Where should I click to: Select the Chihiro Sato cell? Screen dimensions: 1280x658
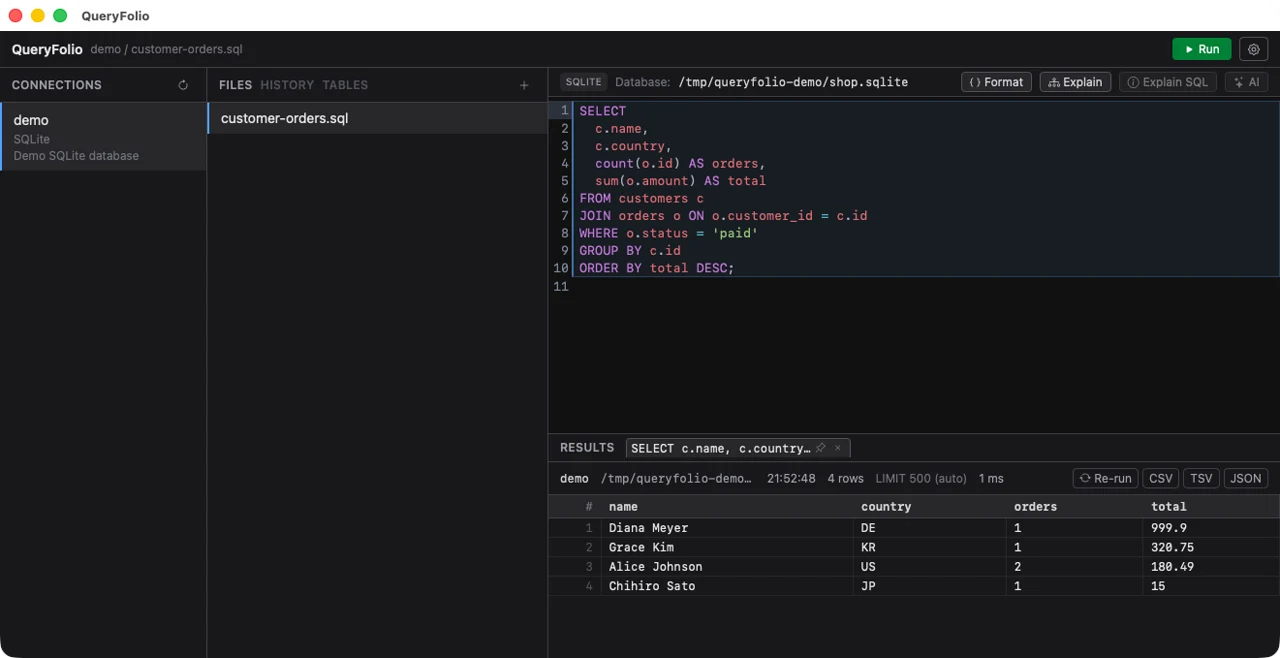click(727, 586)
